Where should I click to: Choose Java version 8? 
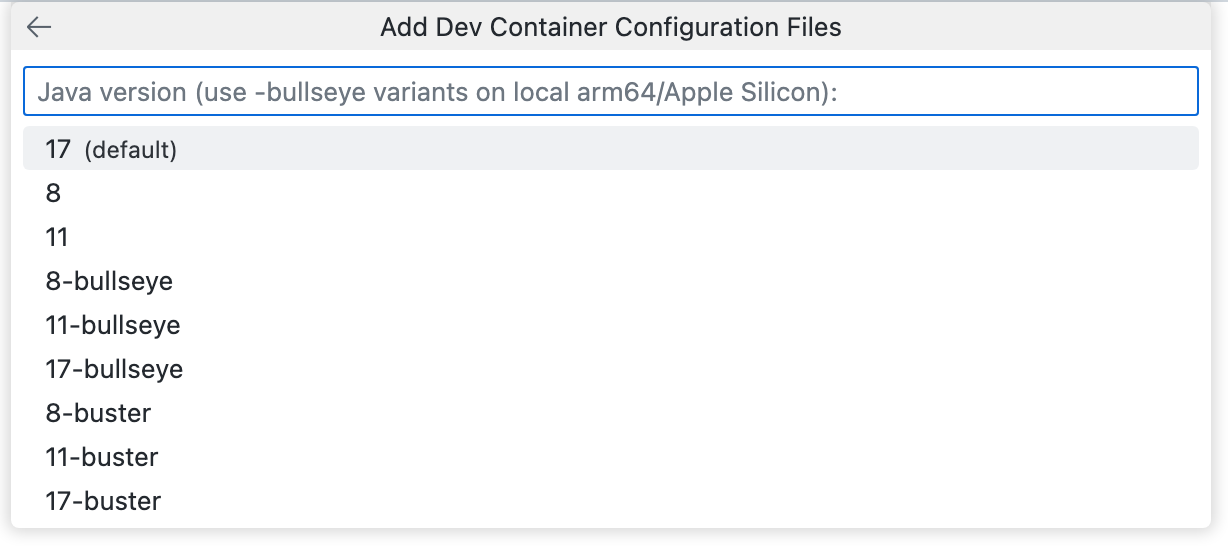coord(54,193)
